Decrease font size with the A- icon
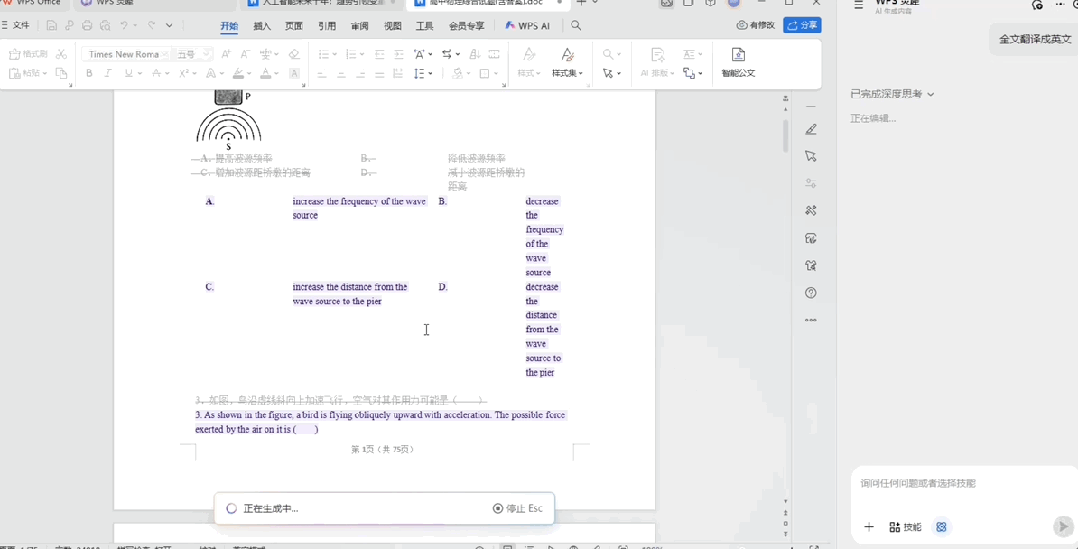This screenshot has width=1078, height=549. [244, 54]
